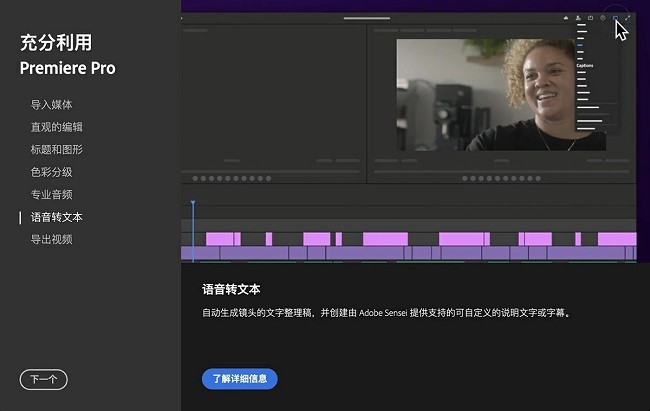Click the fullscreen expand icon in preview header
The width and height of the screenshot is (650, 411).
628,18
